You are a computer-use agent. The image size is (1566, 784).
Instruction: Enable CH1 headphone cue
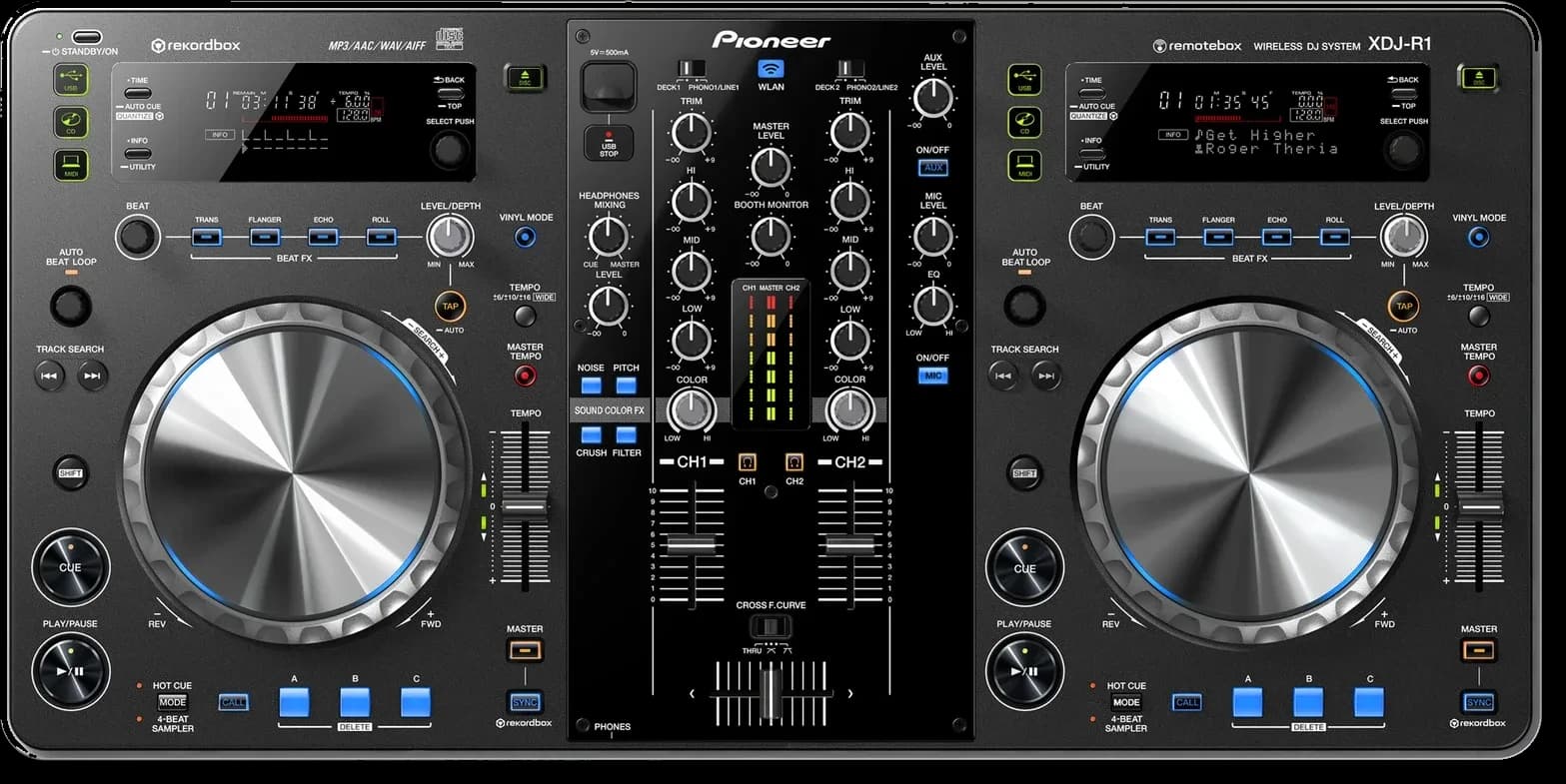click(x=747, y=461)
